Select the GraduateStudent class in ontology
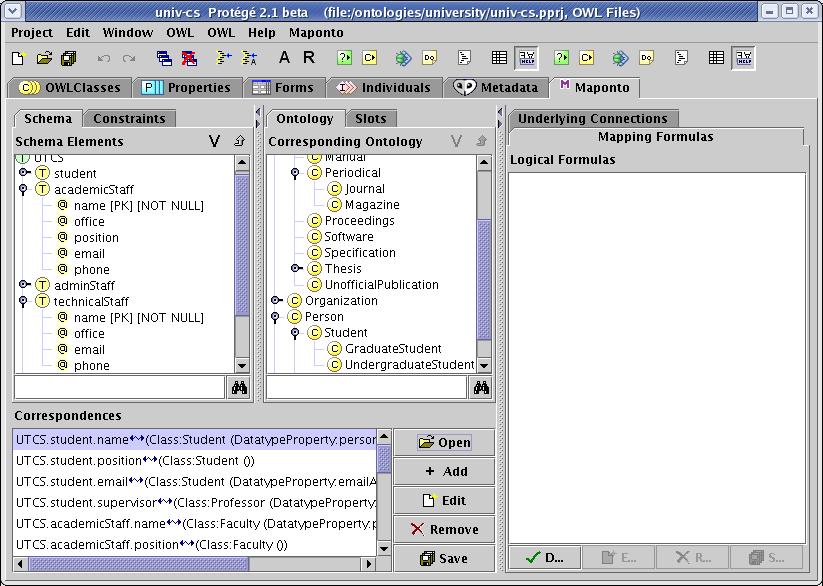 [393, 349]
